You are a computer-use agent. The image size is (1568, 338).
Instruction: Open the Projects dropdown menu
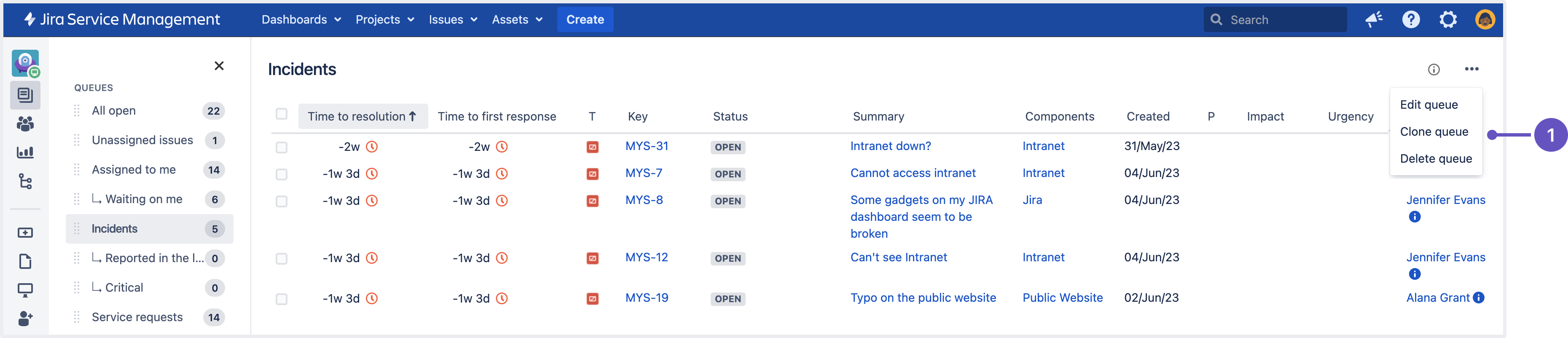coord(385,20)
